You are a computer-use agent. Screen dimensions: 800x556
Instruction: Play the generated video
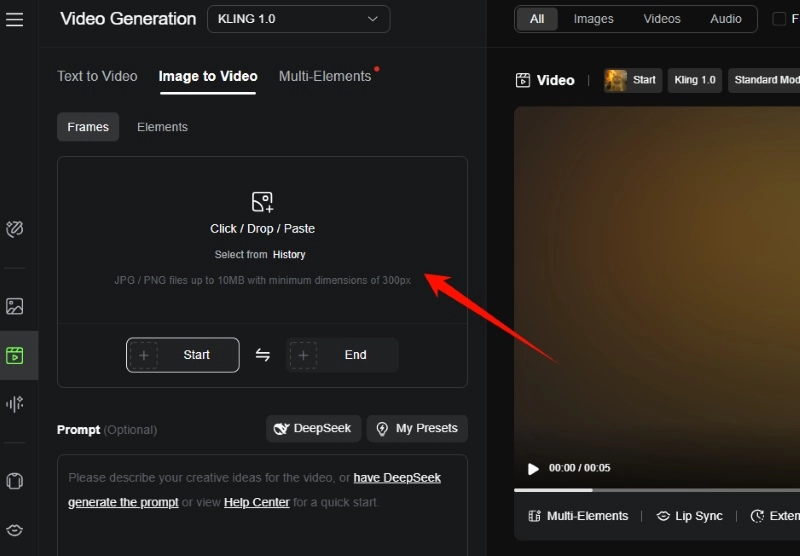[x=533, y=469]
